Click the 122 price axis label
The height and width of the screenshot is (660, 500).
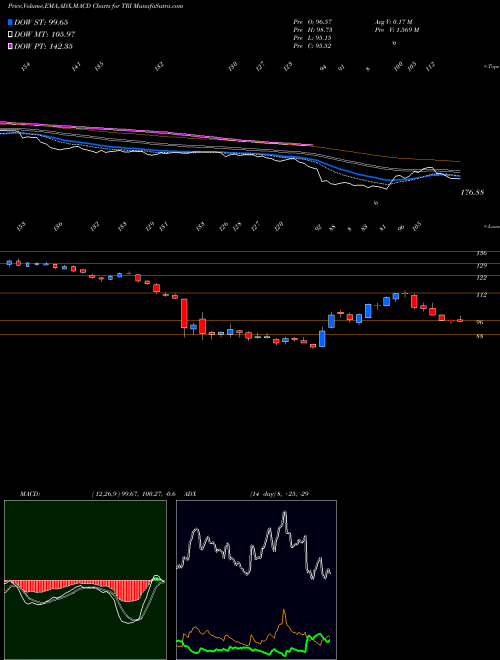tap(482, 278)
